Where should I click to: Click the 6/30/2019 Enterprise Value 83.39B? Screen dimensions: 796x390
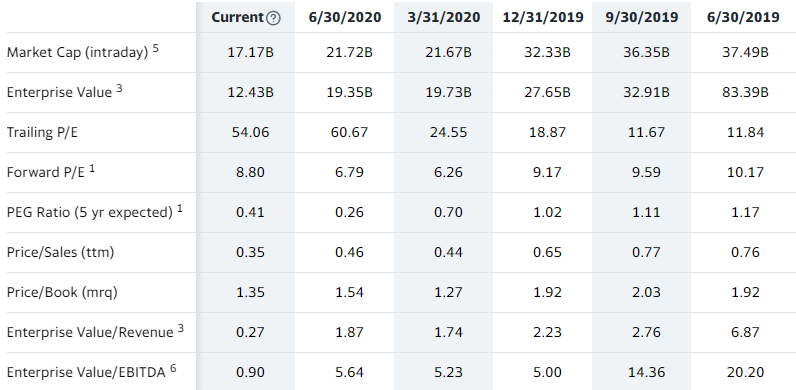click(x=745, y=92)
